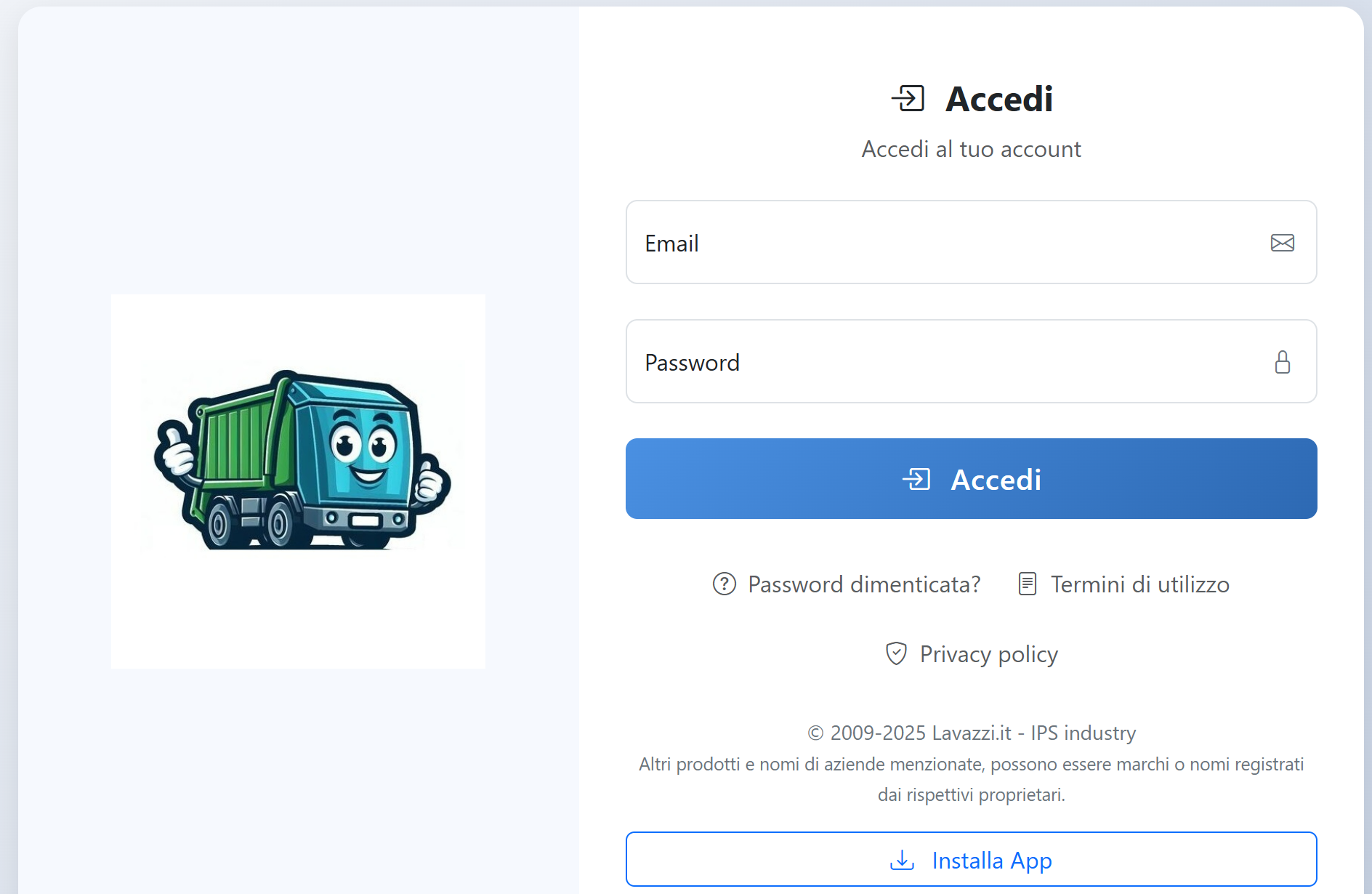1372x894 pixels.
Task: Focus the Email input field
Action: [972, 242]
